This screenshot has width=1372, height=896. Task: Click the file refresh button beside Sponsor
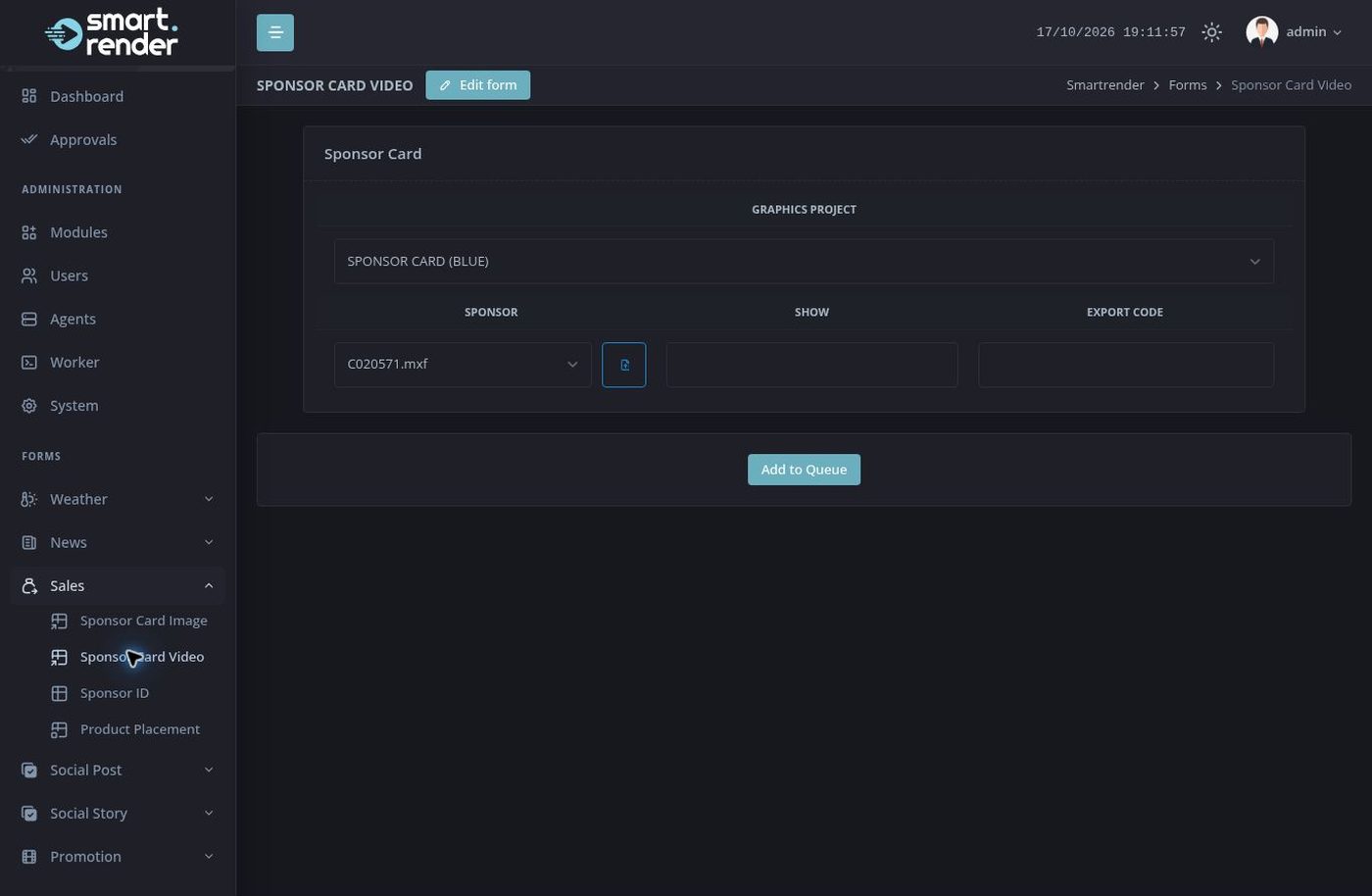pos(624,365)
